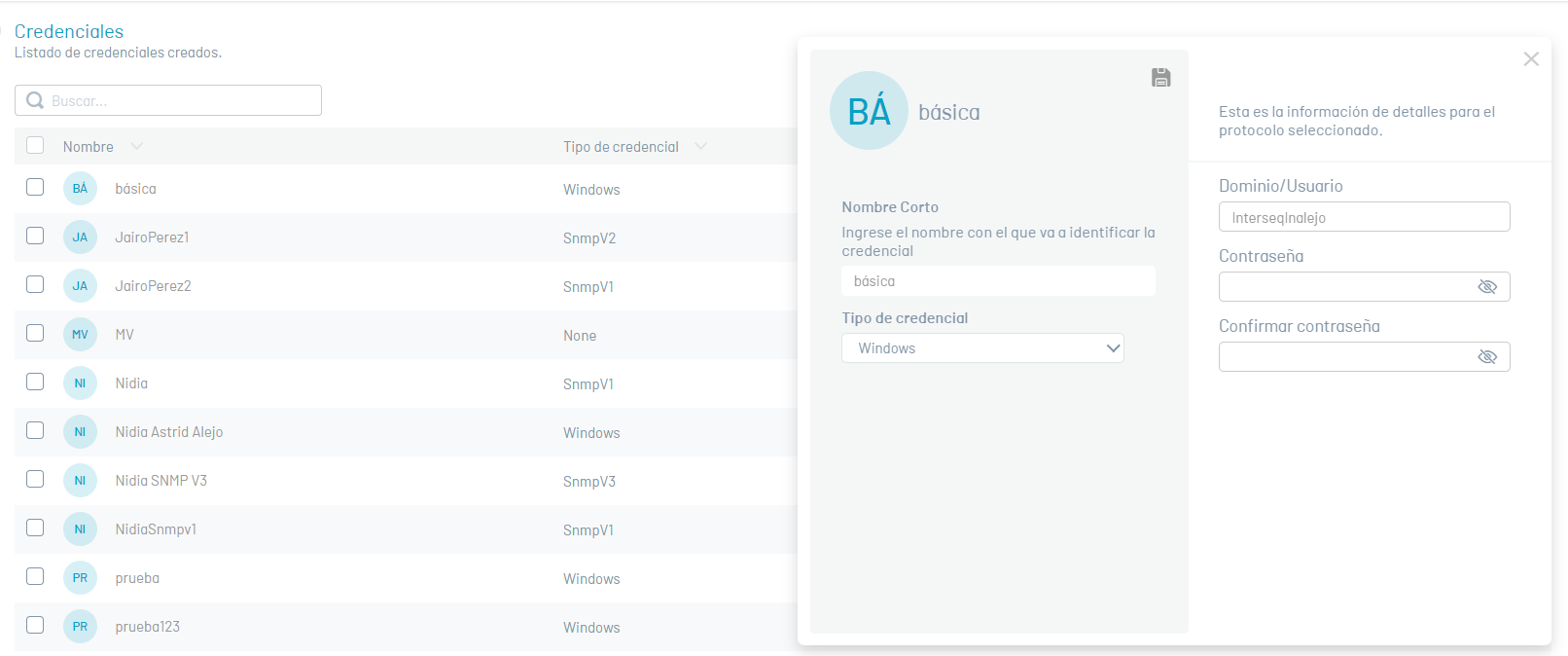Select the Nidia Astrid Alejo row checkbox
Image resolution: width=1568 pixels, height=656 pixels.
click(x=35, y=430)
